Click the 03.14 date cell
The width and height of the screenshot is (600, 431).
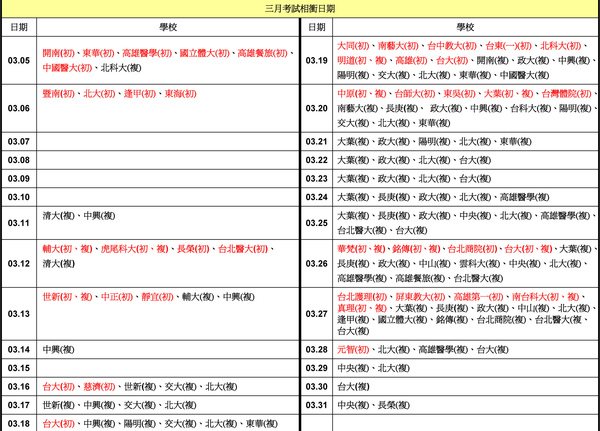click(x=19, y=349)
